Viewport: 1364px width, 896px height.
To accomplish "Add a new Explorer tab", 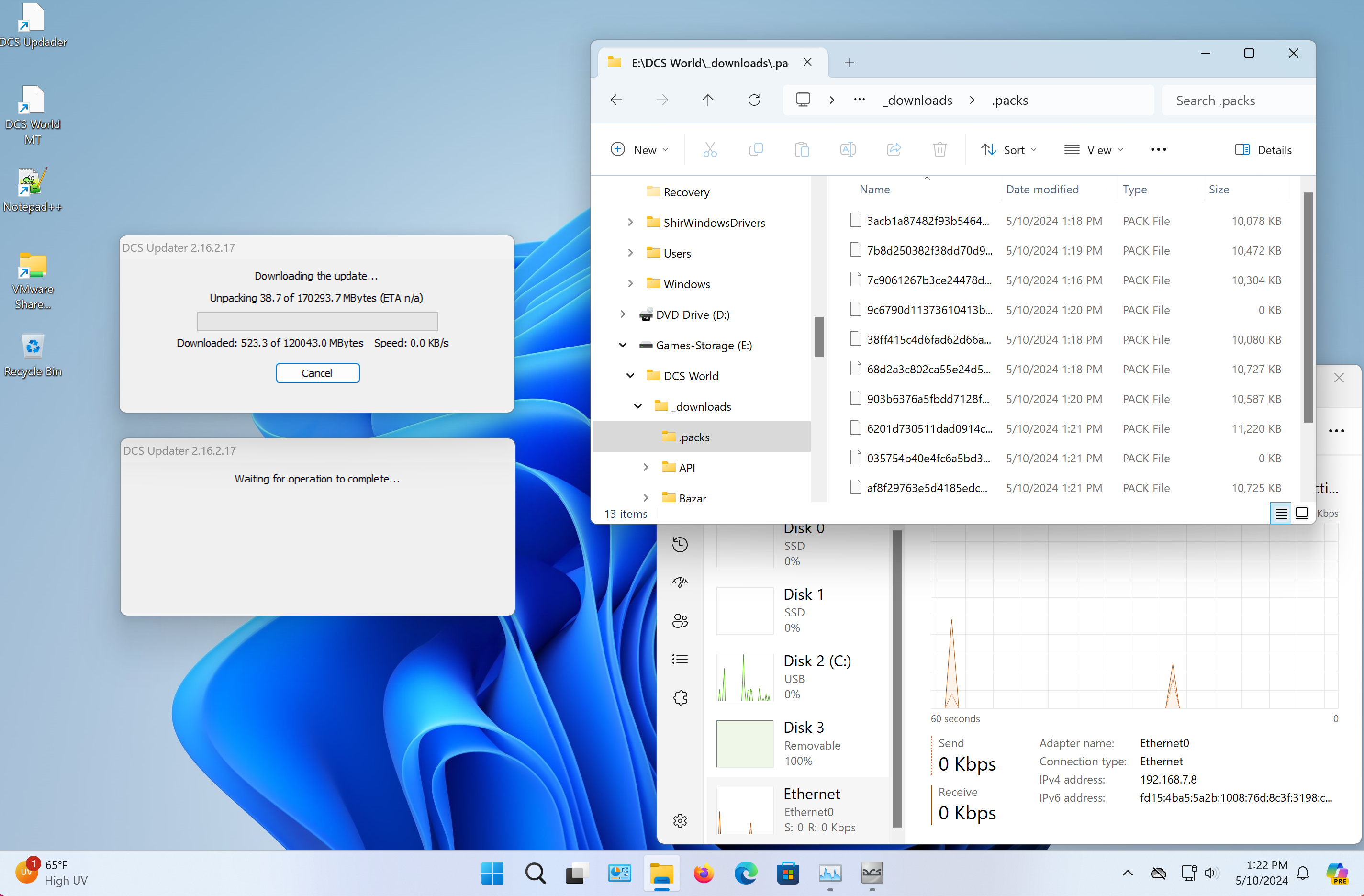I will coord(850,63).
